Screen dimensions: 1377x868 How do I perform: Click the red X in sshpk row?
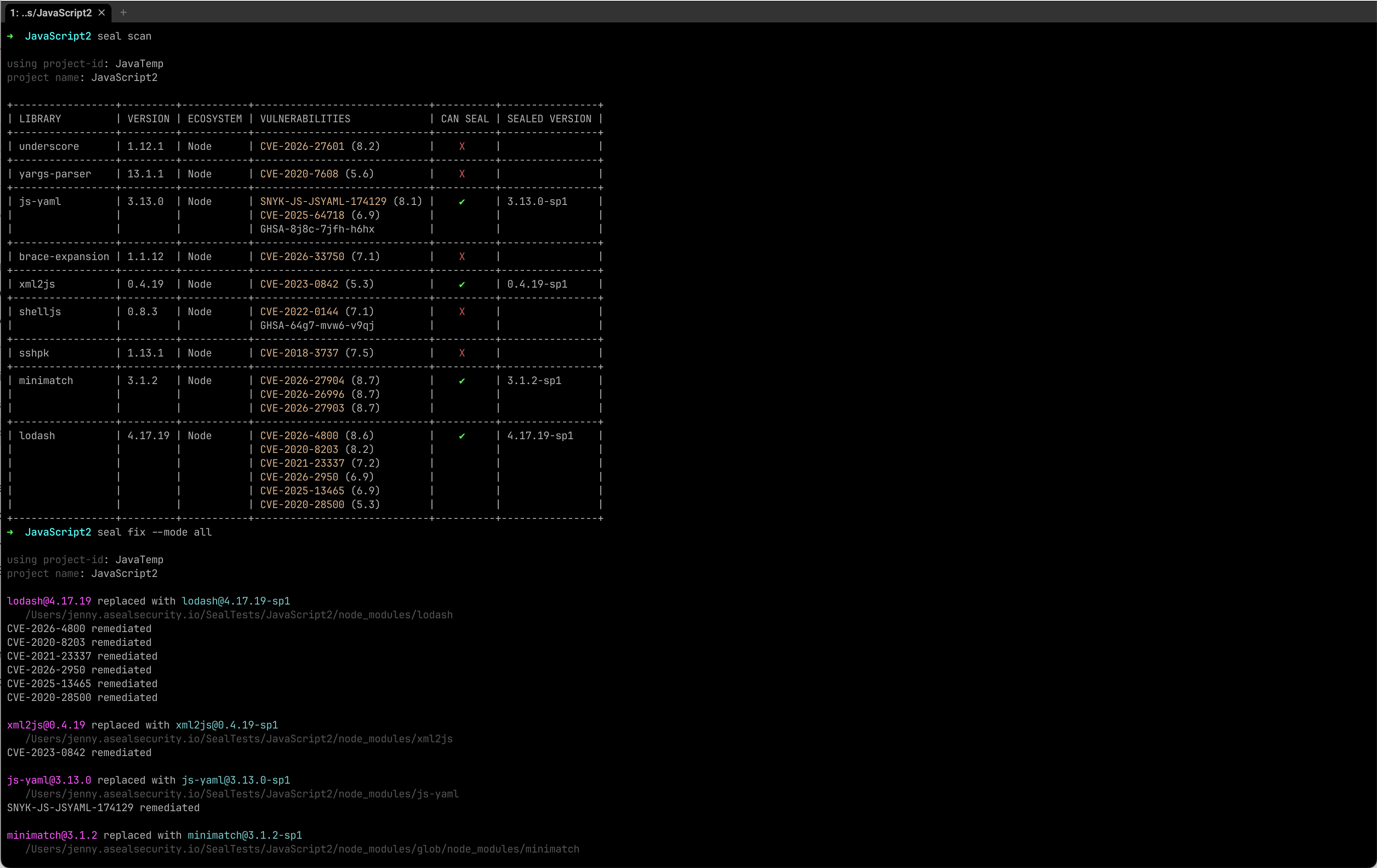pos(462,353)
